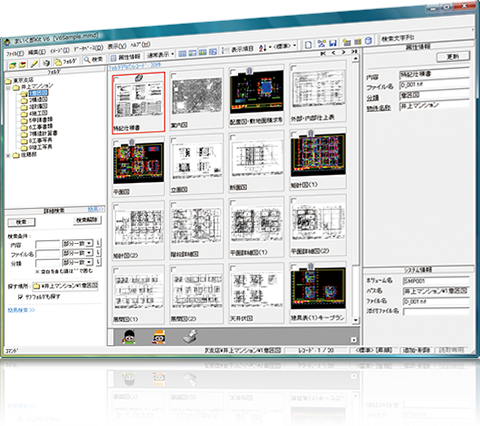
Task: Click the yellow folder-list icon beside save
Action: pos(347,42)
